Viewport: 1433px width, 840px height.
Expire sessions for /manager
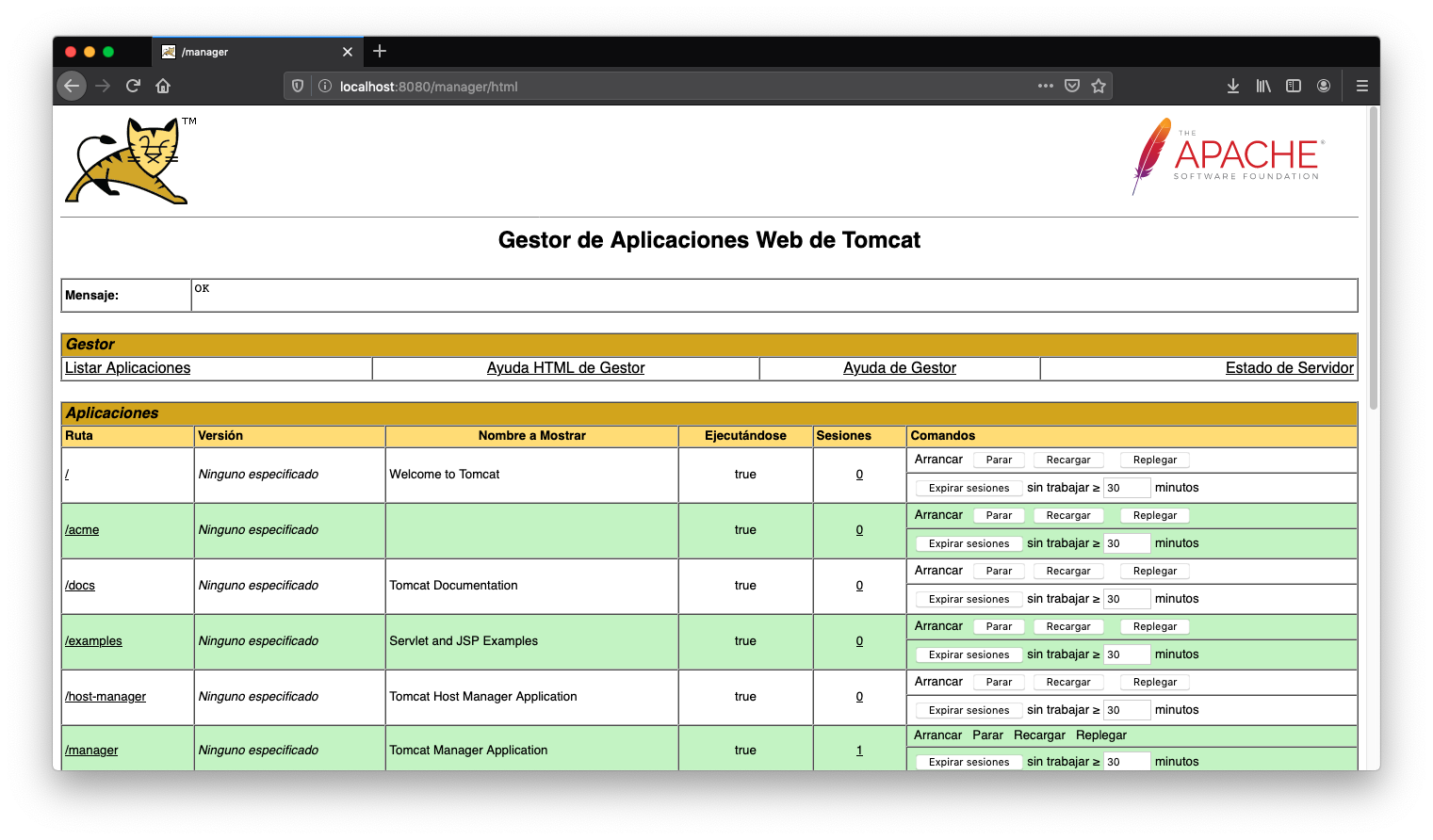coord(969,763)
